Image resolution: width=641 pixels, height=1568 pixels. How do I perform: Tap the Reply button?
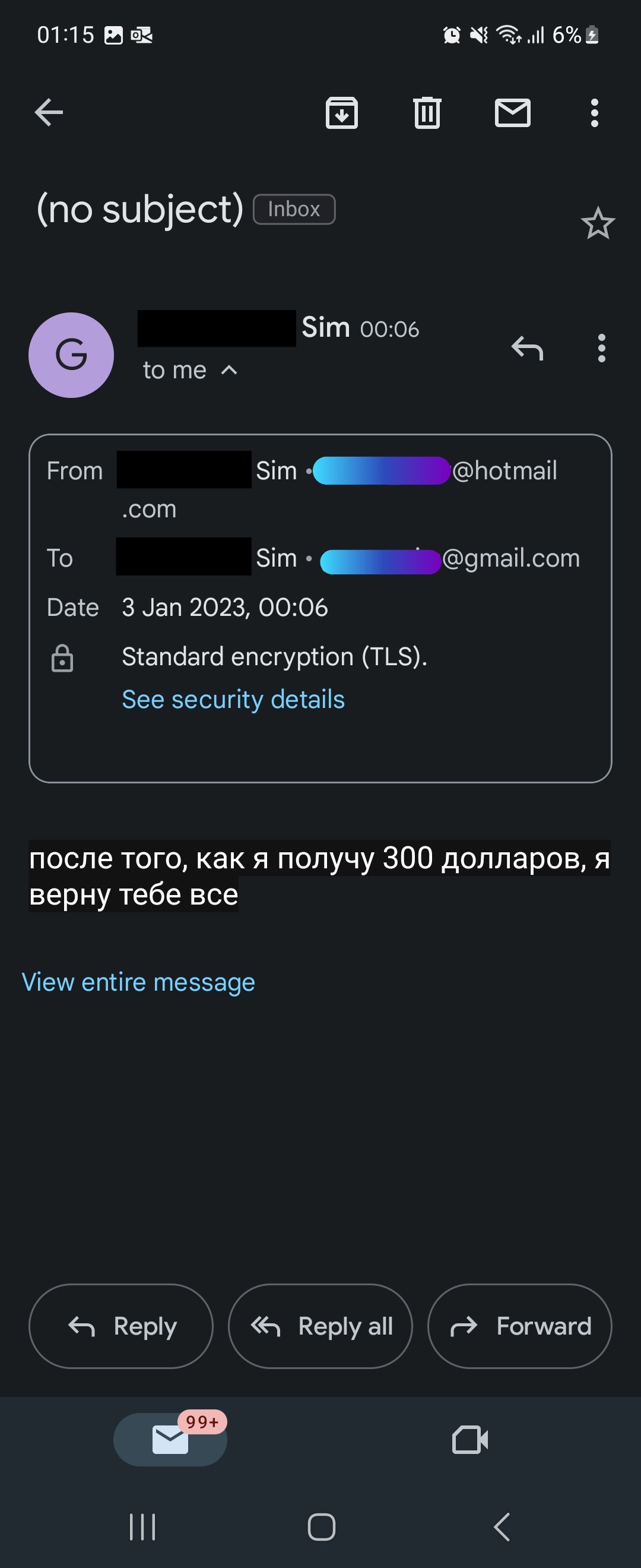(x=121, y=1326)
